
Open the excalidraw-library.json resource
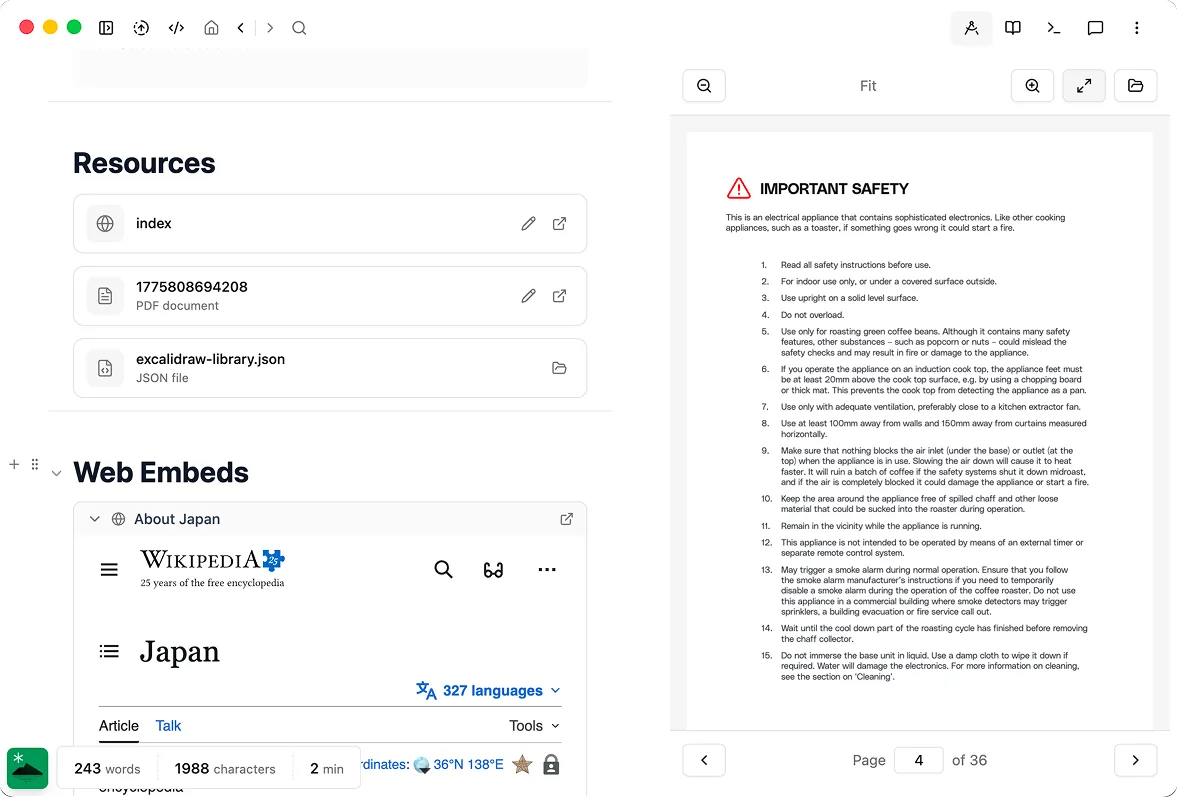tap(330, 368)
